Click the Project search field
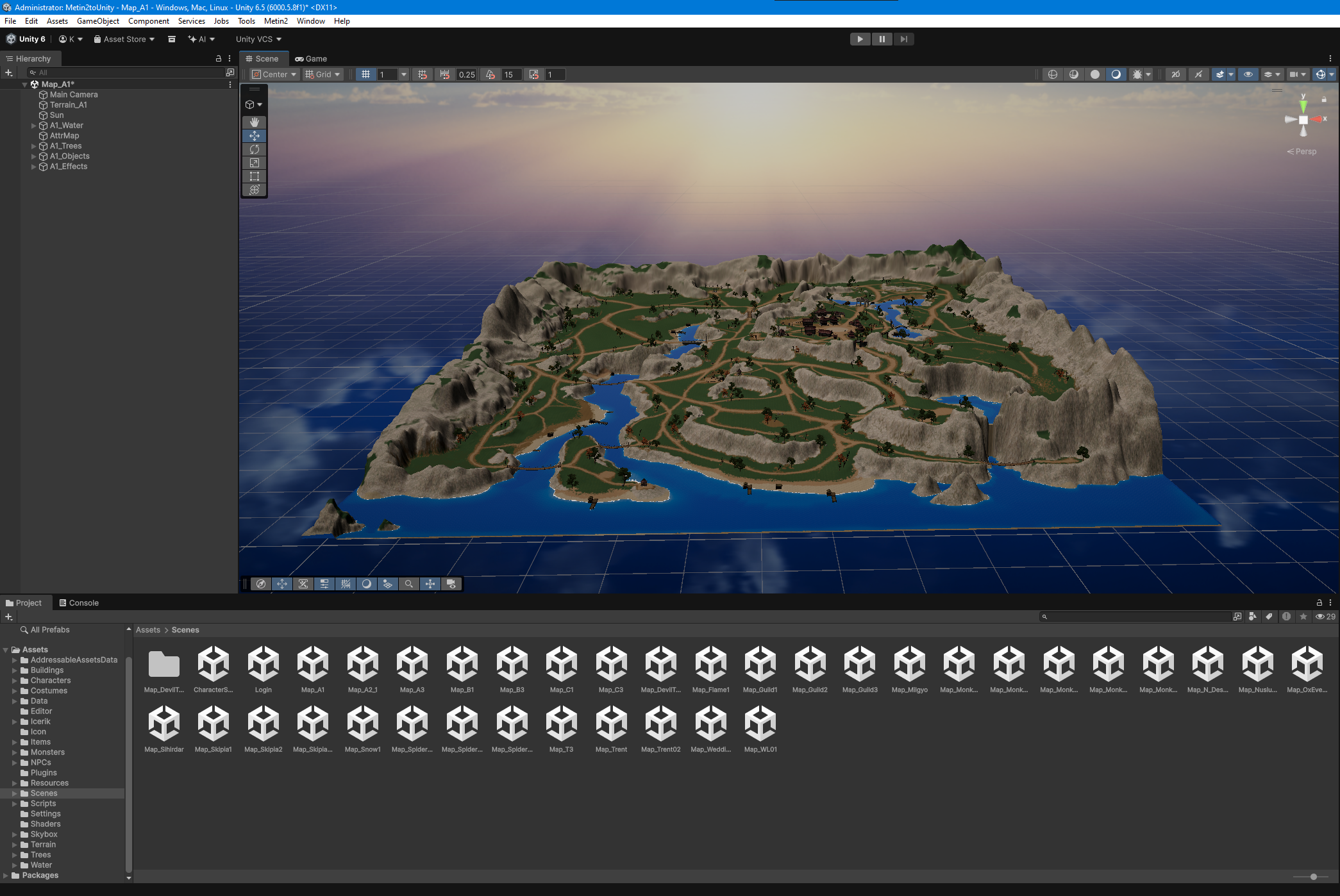 [1135, 617]
